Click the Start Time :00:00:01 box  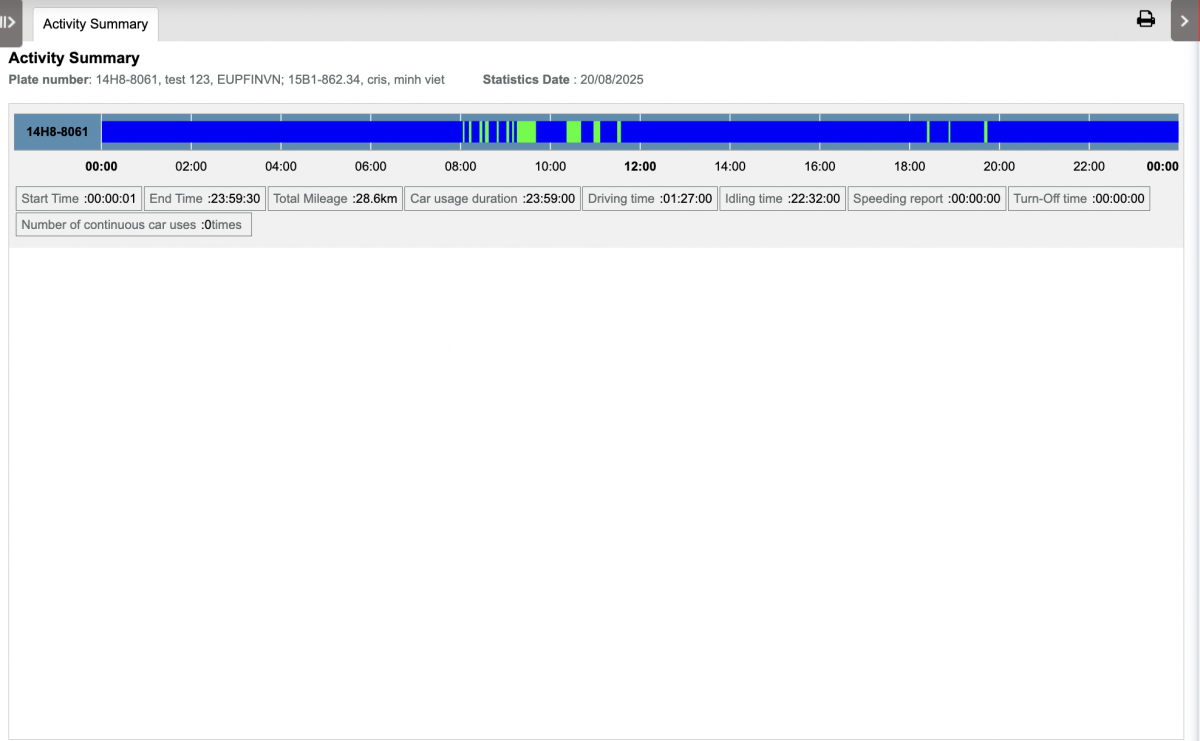79,199
